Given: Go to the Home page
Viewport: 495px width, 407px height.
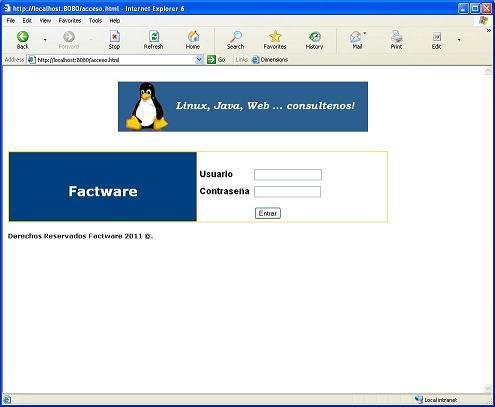Looking at the screenshot, I should [x=193, y=40].
